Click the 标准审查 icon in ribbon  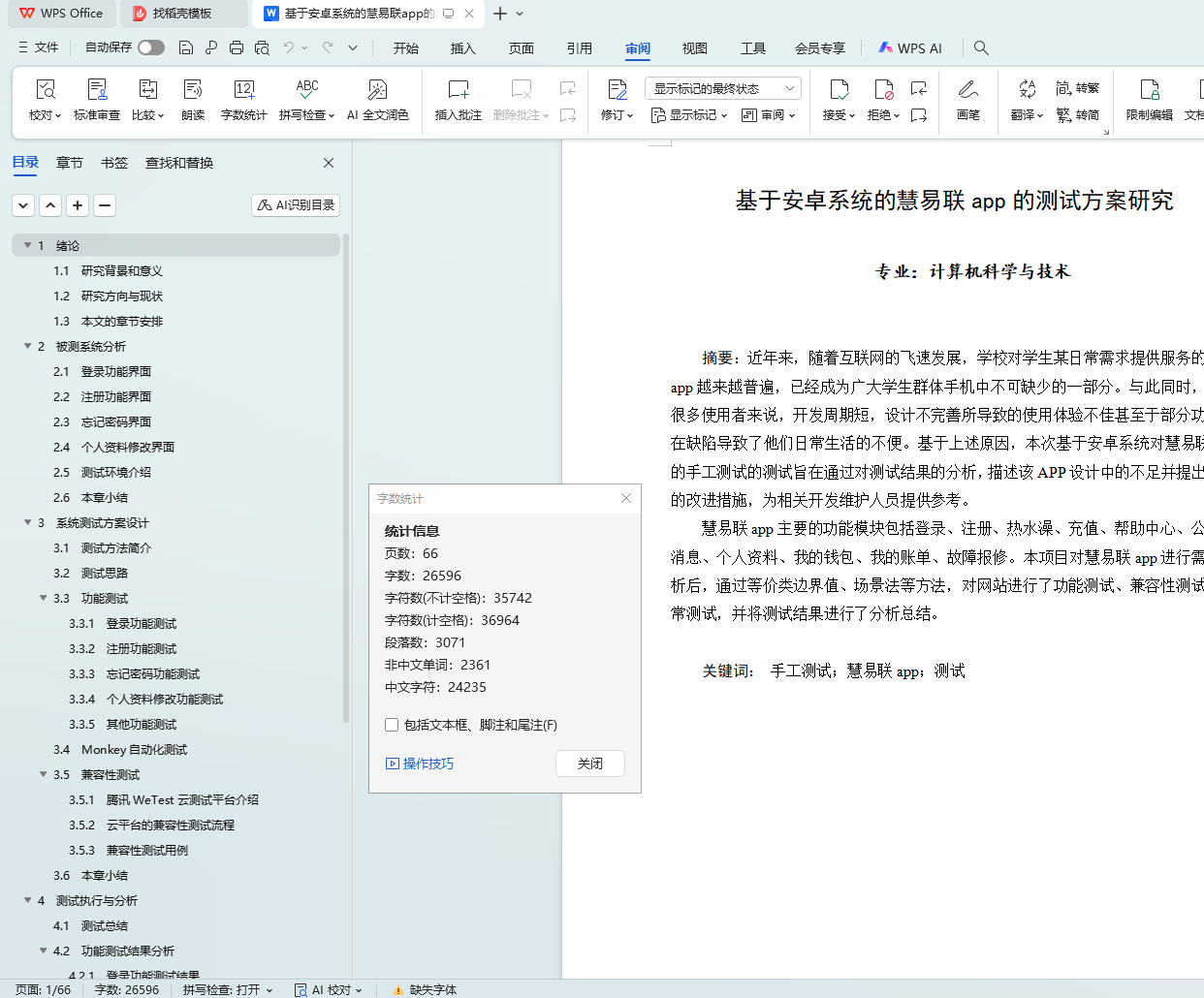[x=97, y=90]
